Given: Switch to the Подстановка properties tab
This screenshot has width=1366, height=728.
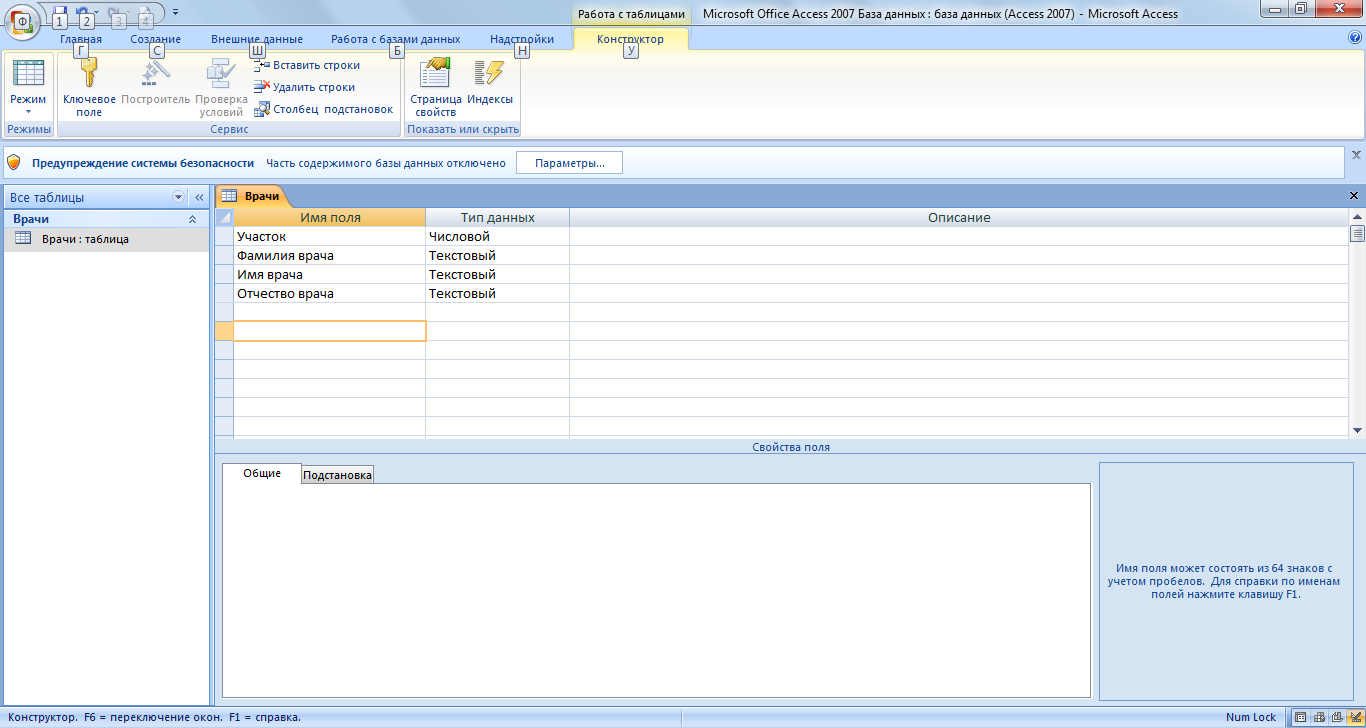Looking at the screenshot, I should (x=337, y=475).
